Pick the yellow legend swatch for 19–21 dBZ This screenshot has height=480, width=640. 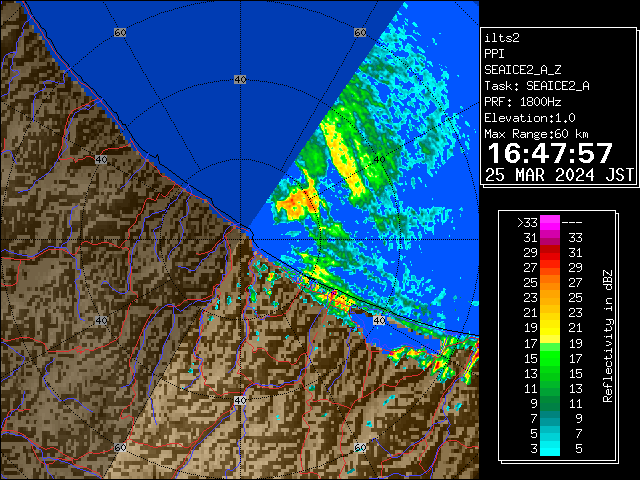click(550, 328)
